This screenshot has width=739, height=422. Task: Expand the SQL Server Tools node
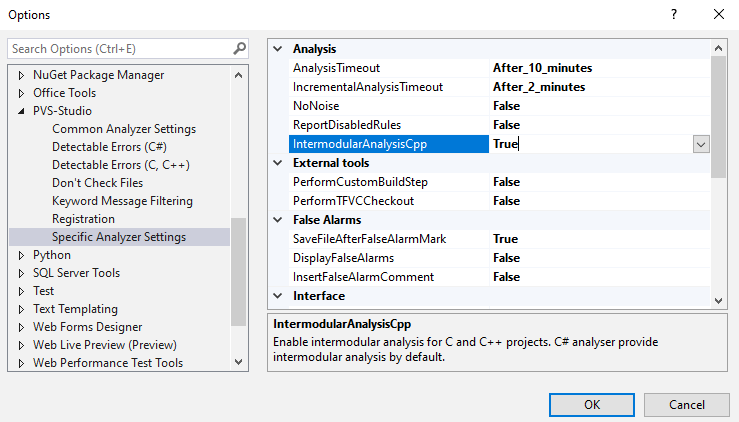23,273
